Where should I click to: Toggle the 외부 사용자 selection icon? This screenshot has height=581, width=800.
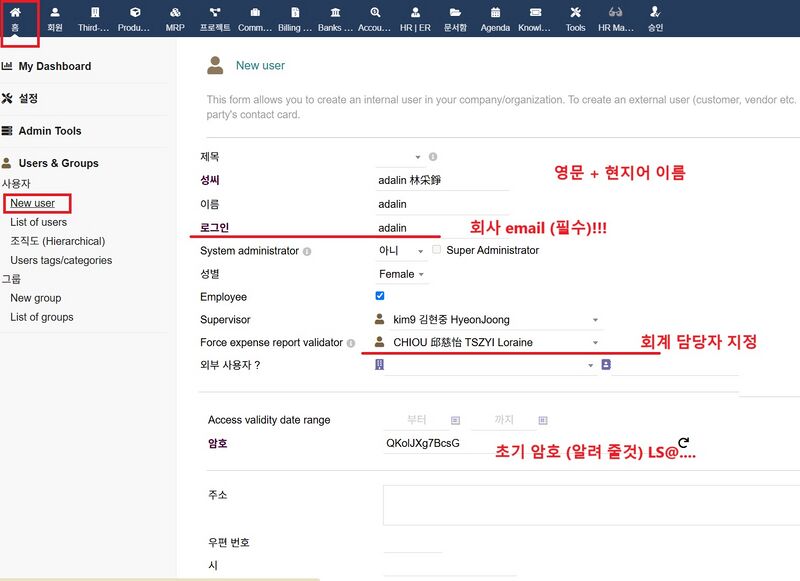(x=605, y=366)
